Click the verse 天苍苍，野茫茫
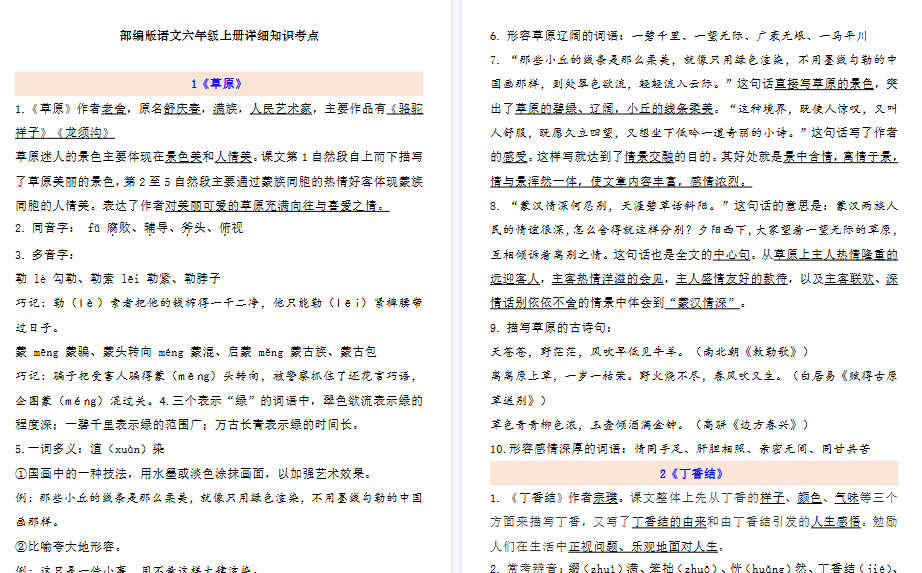 pyautogui.click(x=649, y=352)
